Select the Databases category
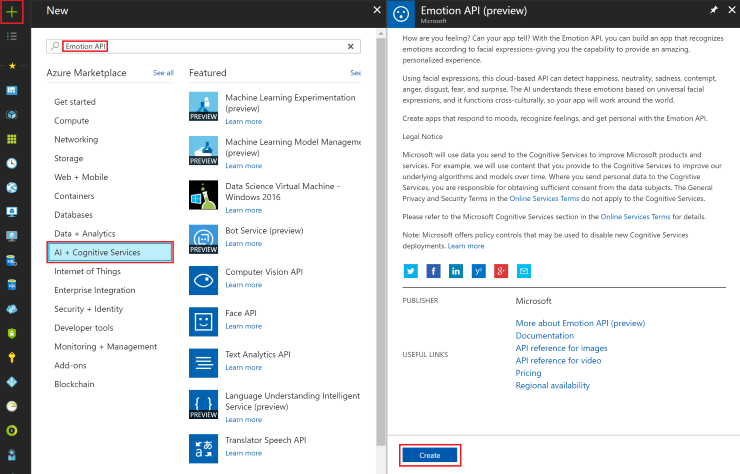This screenshot has width=740, height=474. [73, 215]
